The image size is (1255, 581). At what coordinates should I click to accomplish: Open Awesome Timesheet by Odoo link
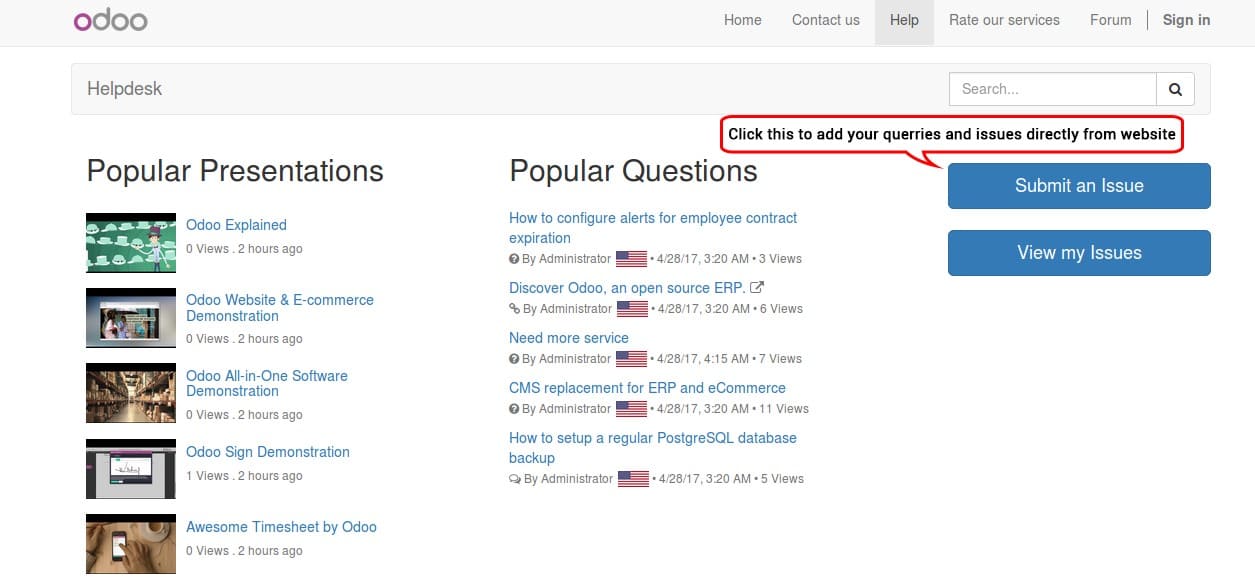281,527
